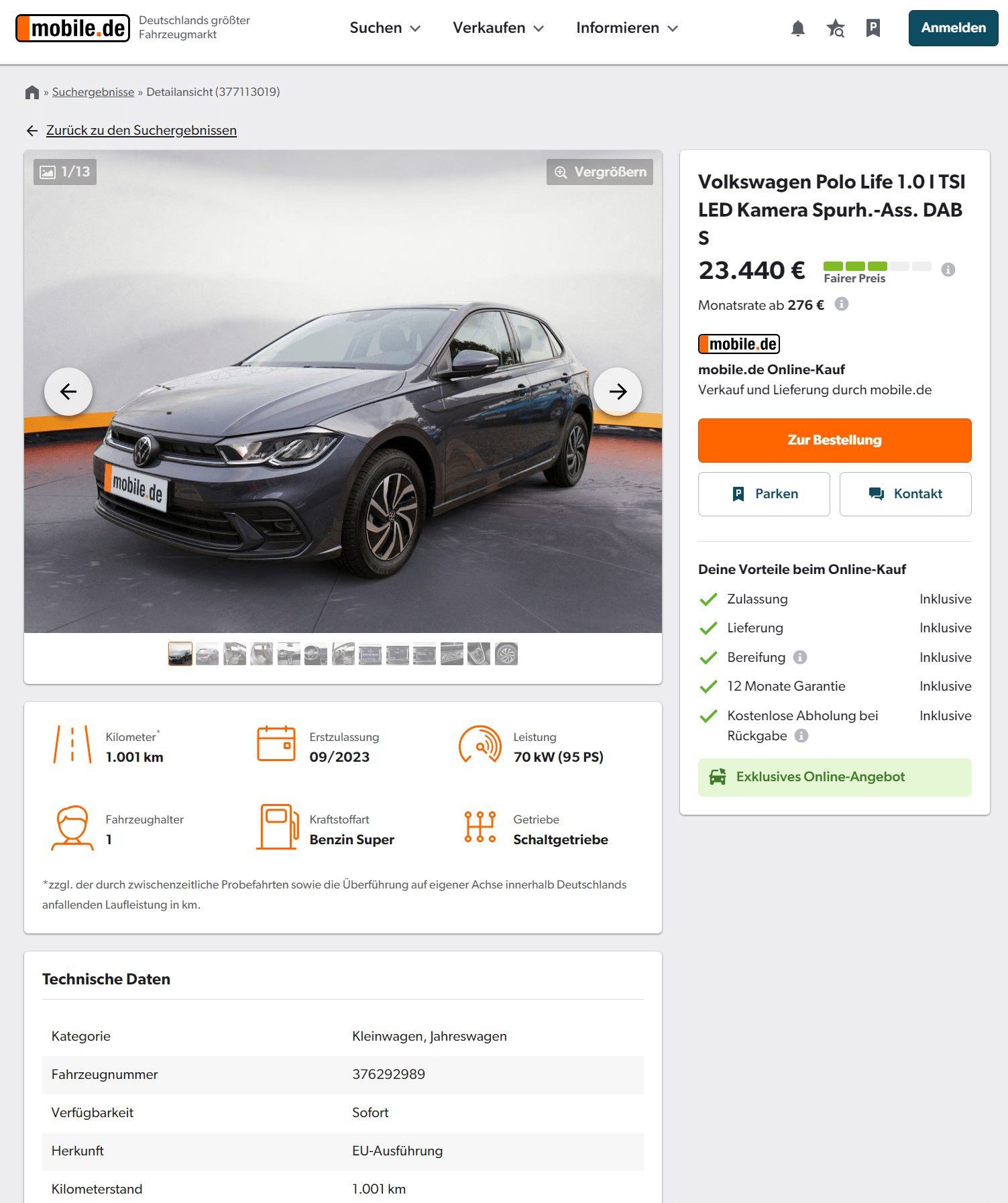This screenshot has height=1203, width=1008.
Task: Click the Leistung gauge icon
Action: tap(480, 744)
